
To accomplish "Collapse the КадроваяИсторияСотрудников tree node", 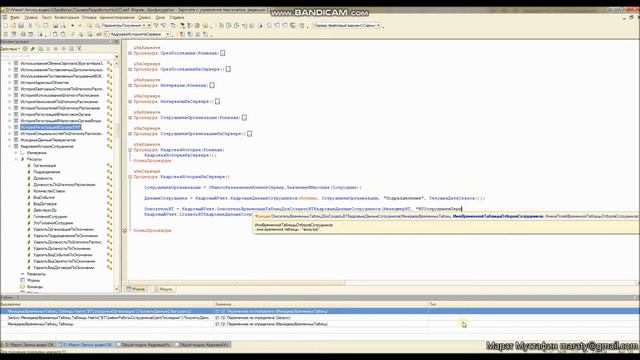I will tap(9, 146).
